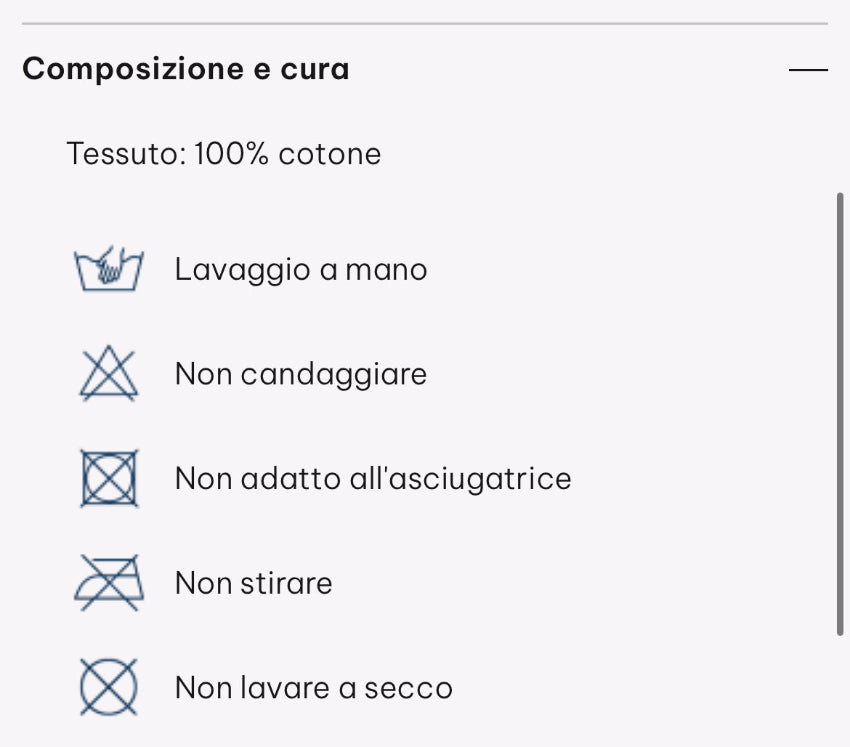
Task: Click the Non stirare label
Action: (253, 583)
